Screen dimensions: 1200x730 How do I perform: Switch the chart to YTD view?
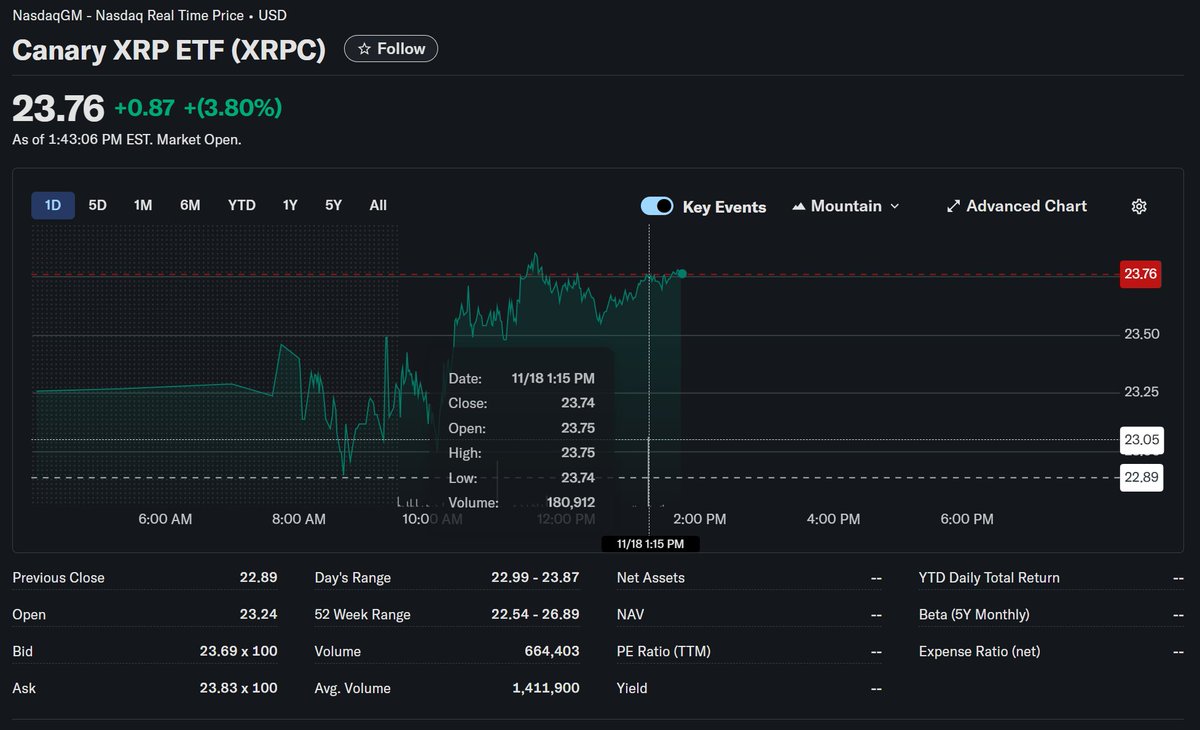(x=241, y=204)
